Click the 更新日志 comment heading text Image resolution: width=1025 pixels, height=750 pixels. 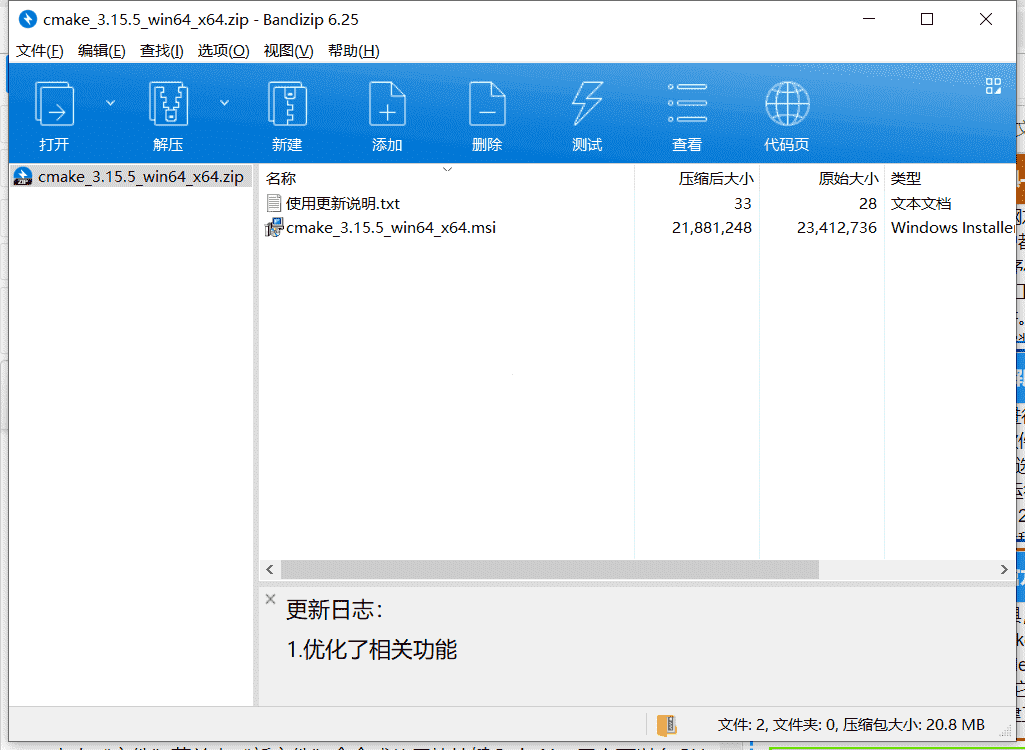(x=334, y=610)
